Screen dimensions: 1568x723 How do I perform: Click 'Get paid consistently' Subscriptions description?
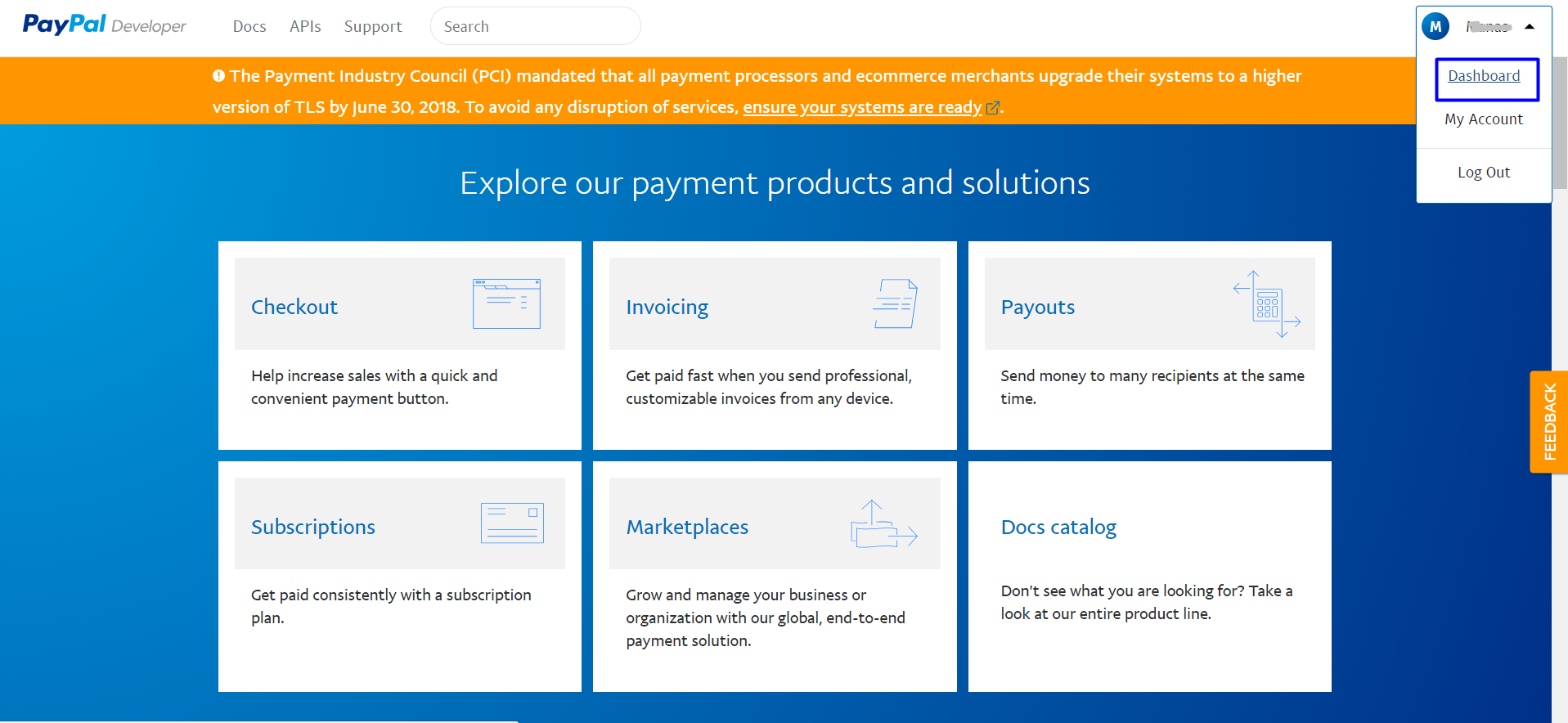click(x=391, y=606)
